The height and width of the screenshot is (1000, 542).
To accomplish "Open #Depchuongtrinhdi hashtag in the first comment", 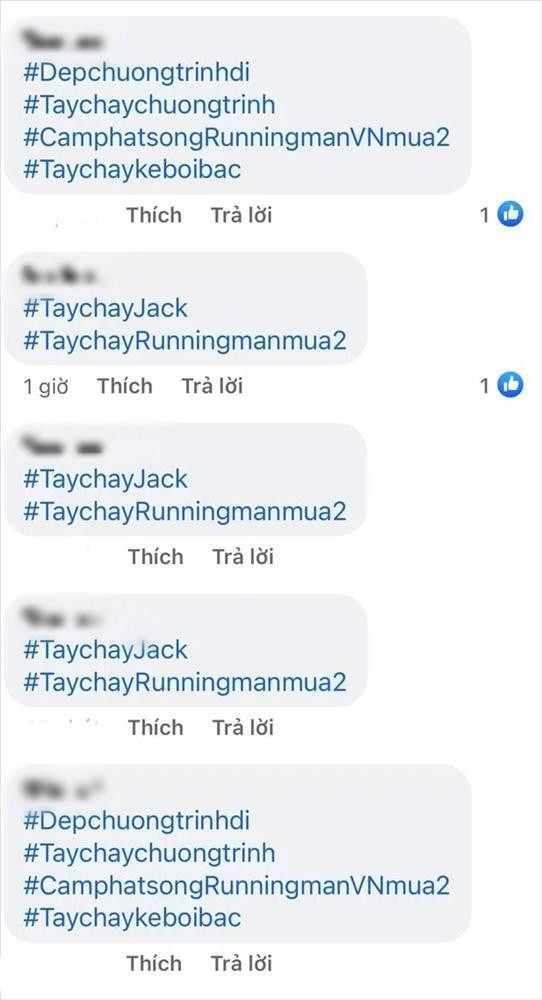I will (136, 73).
